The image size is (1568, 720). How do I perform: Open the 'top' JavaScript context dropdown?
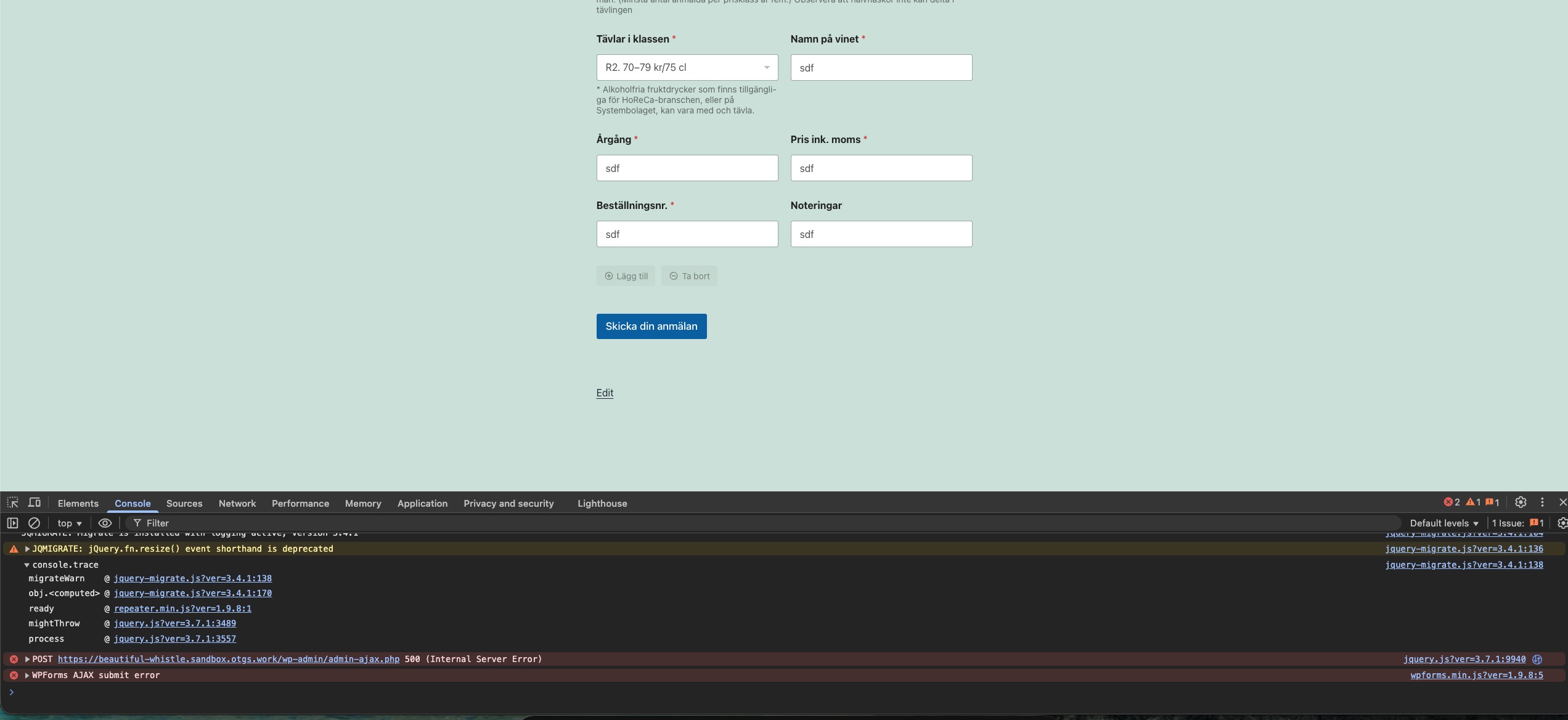point(70,523)
